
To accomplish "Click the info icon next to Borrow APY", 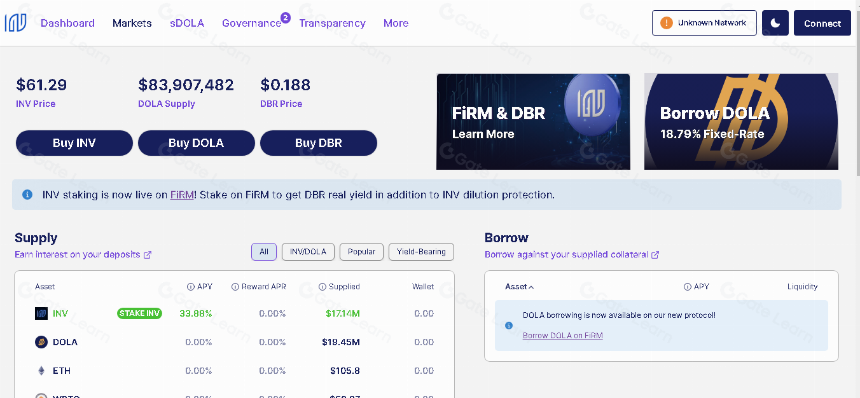I will click(687, 287).
